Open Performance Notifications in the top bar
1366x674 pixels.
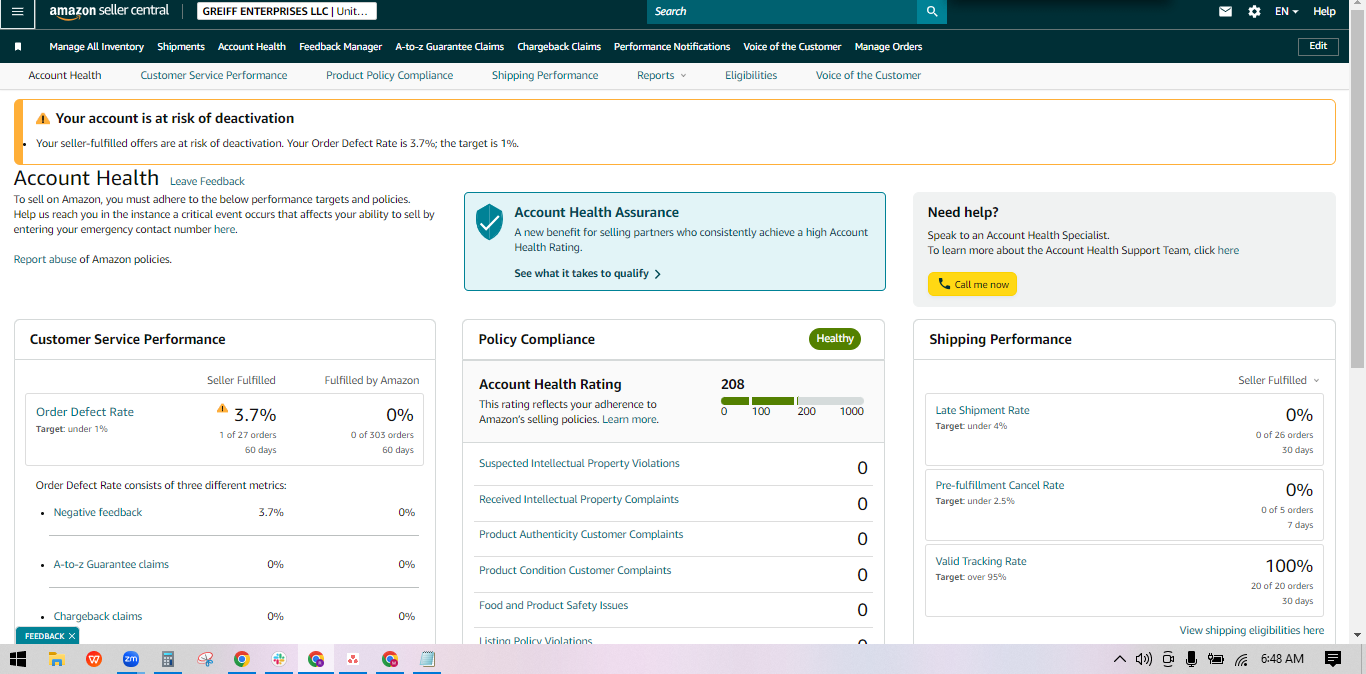click(x=672, y=47)
